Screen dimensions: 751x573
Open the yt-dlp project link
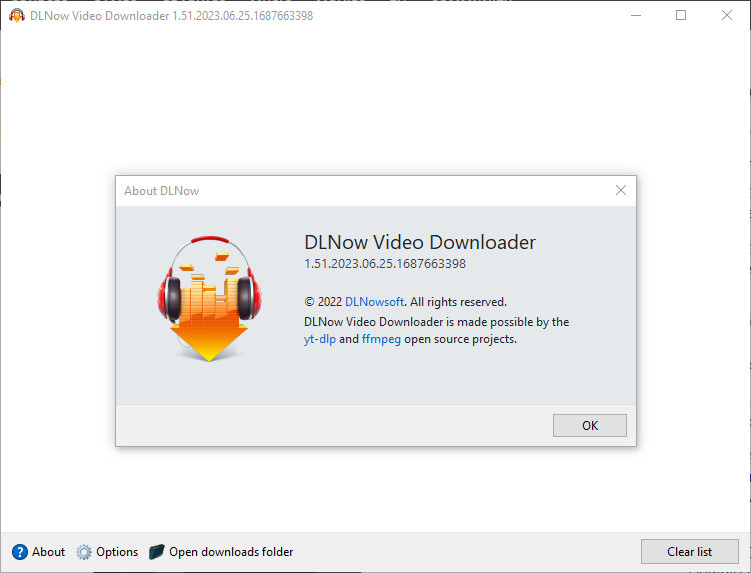(x=320, y=339)
